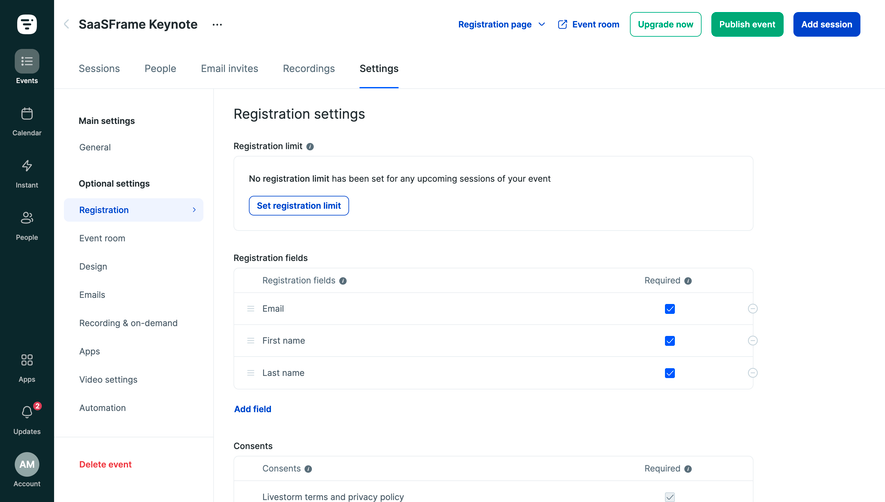This screenshot has height=502, width=885.
Task: Toggle Last name required checkbox
Action: (x=669, y=373)
